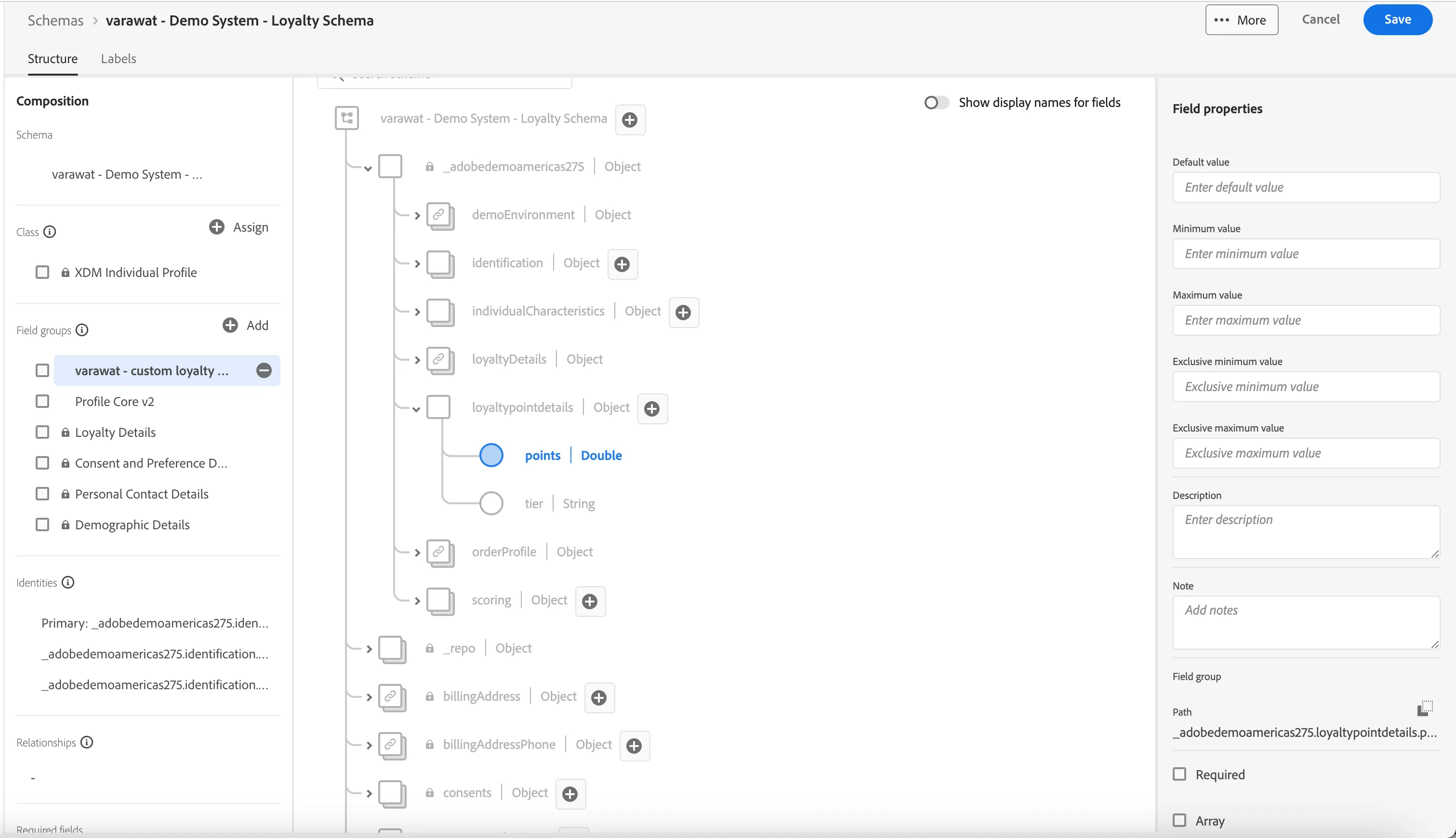The height and width of the screenshot is (838, 1456).
Task: Add a field under billingAddress
Action: point(599,697)
